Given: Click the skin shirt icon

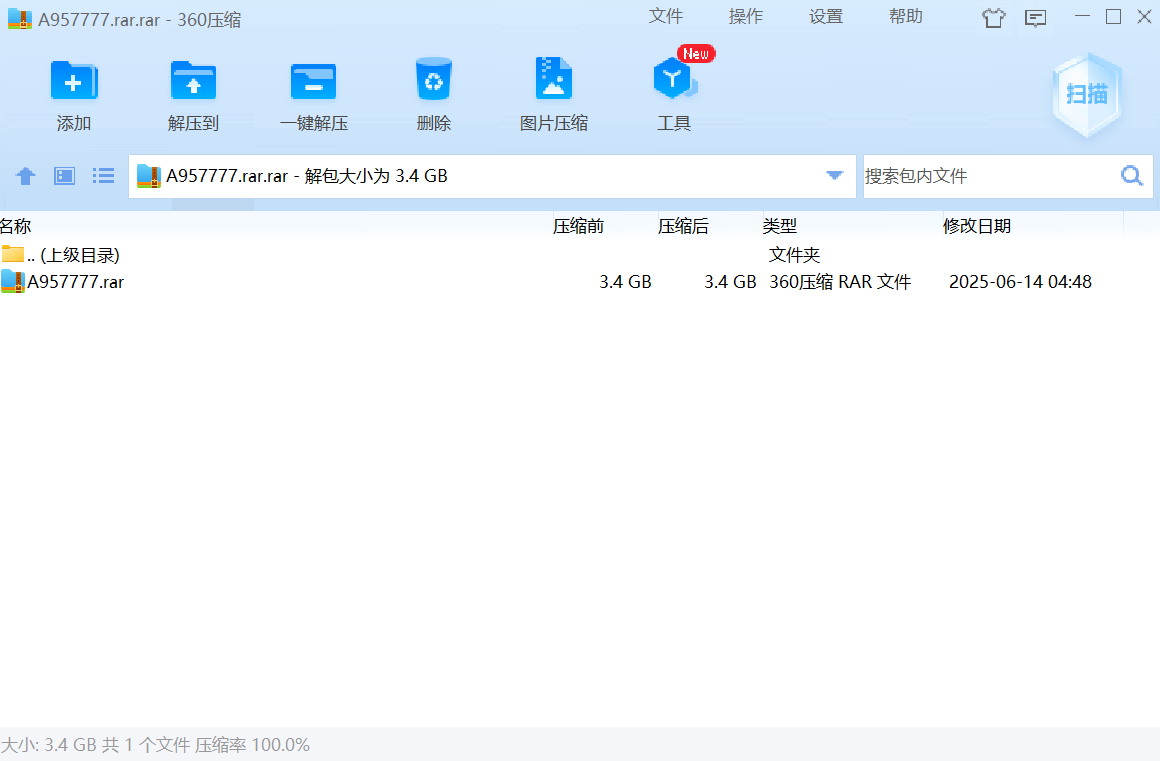Looking at the screenshot, I should (x=993, y=18).
